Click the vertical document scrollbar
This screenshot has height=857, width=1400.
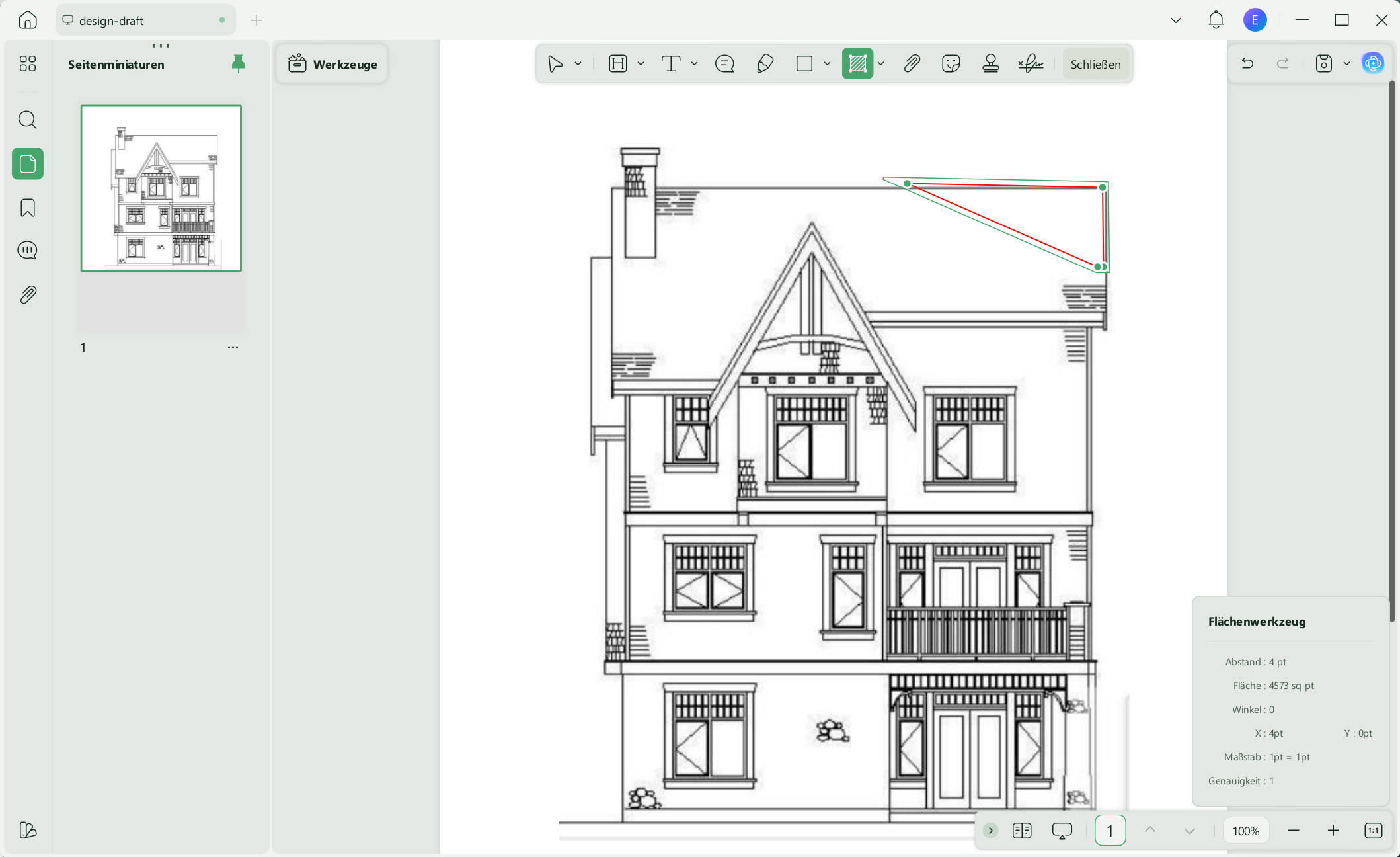pos(1392,350)
